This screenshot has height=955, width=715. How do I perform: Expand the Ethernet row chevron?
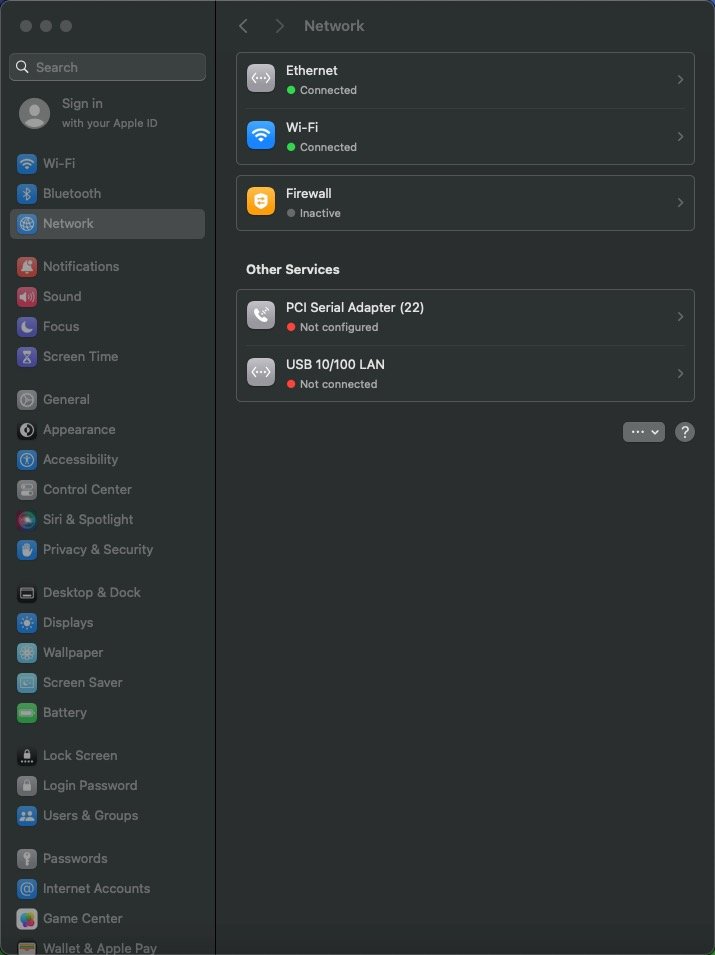coord(680,79)
